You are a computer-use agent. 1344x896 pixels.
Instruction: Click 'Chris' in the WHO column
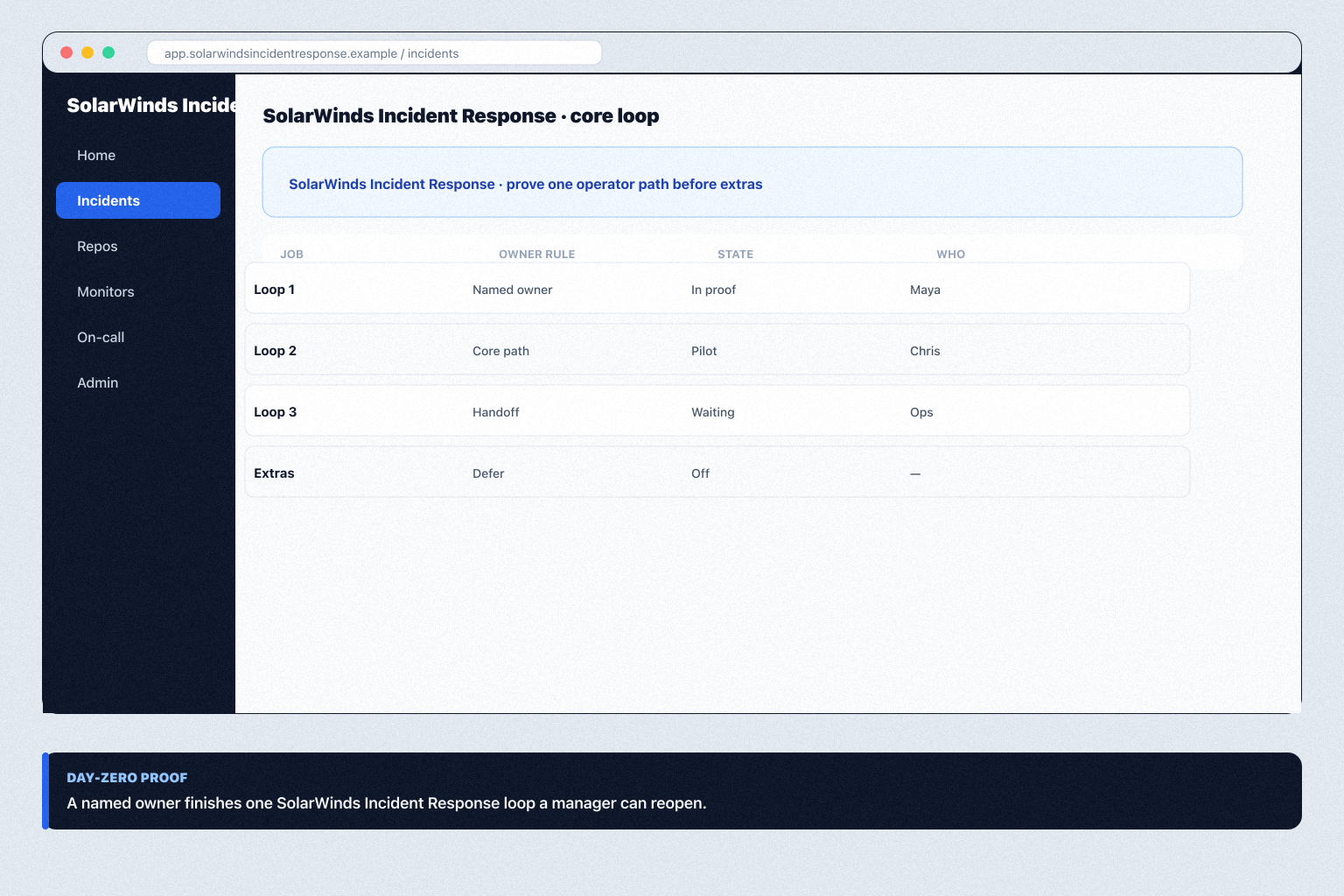pos(925,351)
